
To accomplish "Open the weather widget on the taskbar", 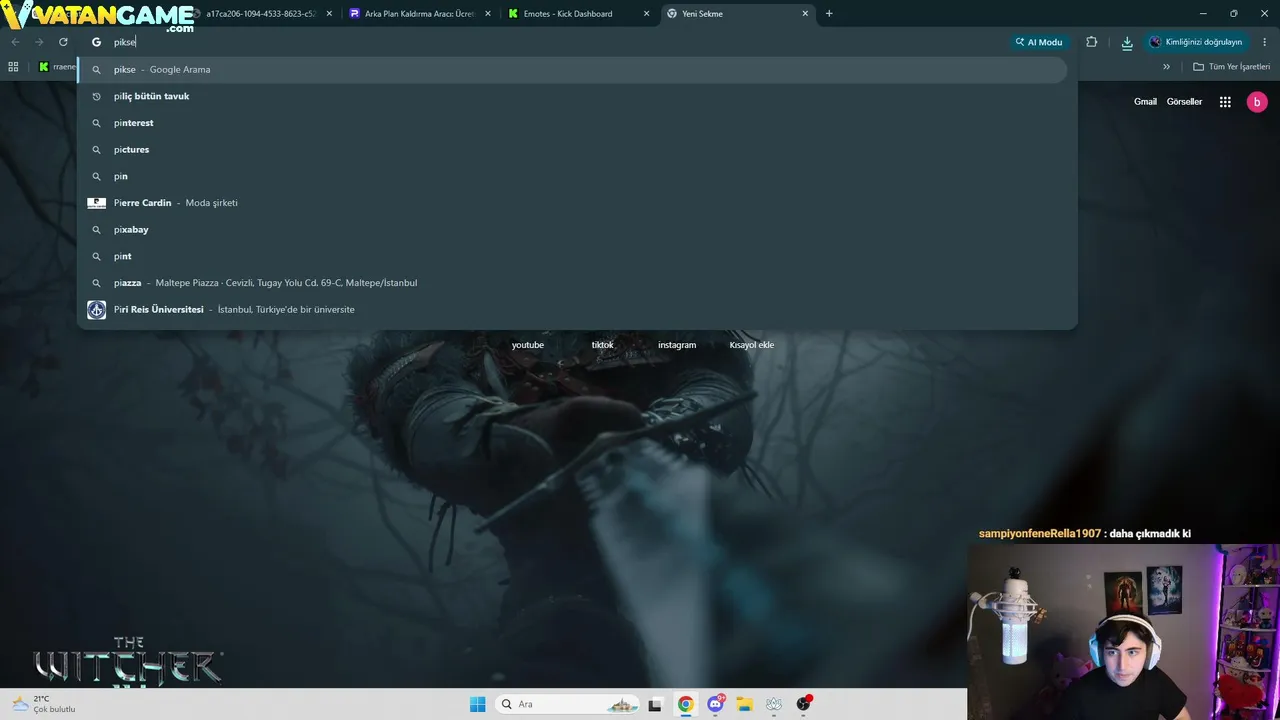I will [x=43, y=704].
